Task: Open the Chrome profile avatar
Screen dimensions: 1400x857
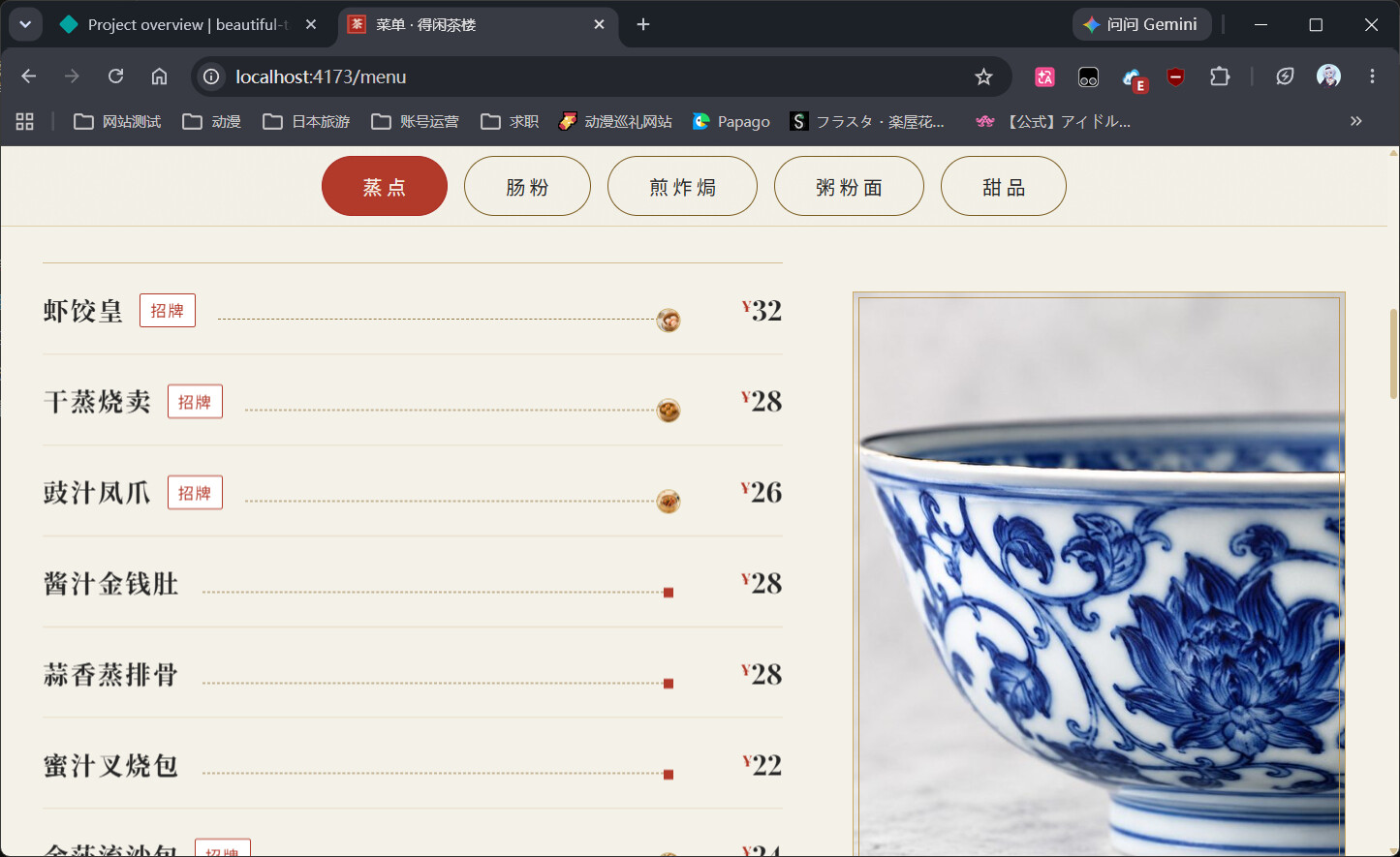Action: click(1328, 77)
